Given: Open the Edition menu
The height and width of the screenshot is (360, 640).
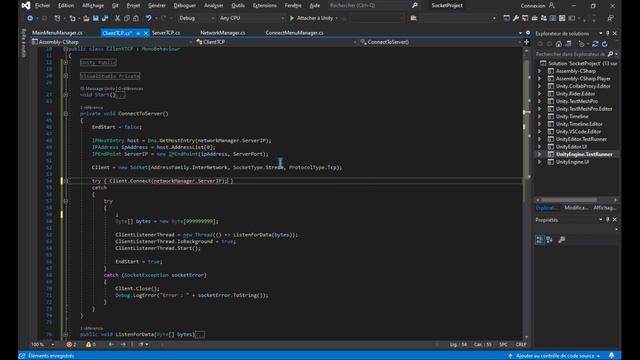Looking at the screenshot, I should pos(66,6).
